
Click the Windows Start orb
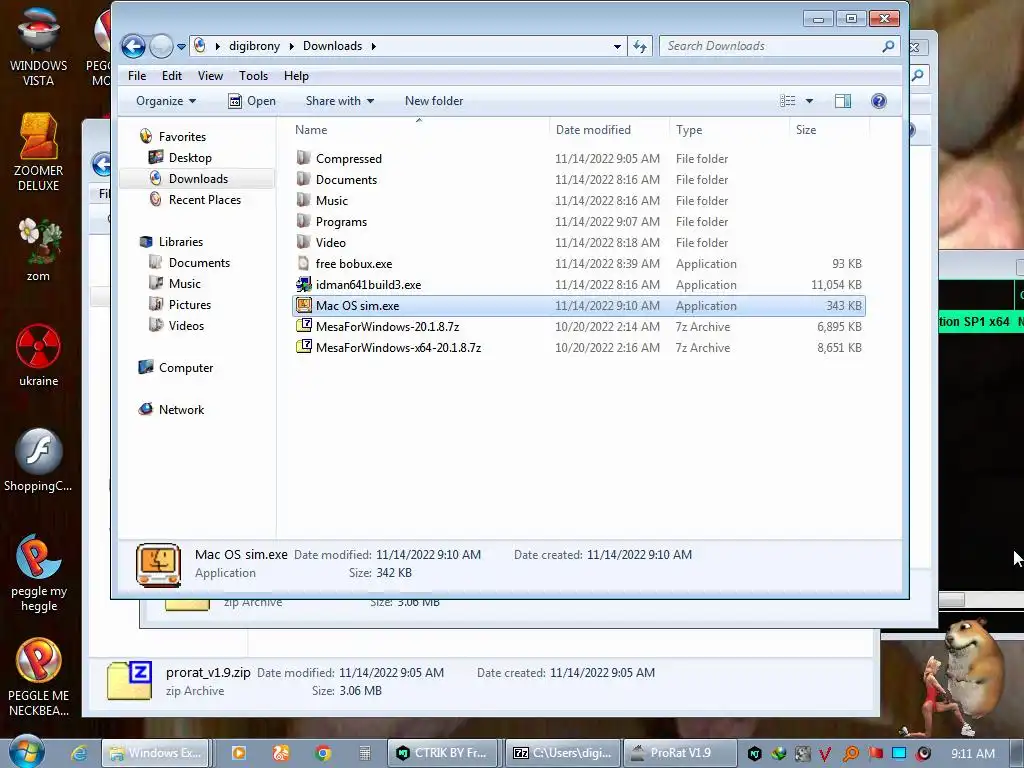coord(27,752)
